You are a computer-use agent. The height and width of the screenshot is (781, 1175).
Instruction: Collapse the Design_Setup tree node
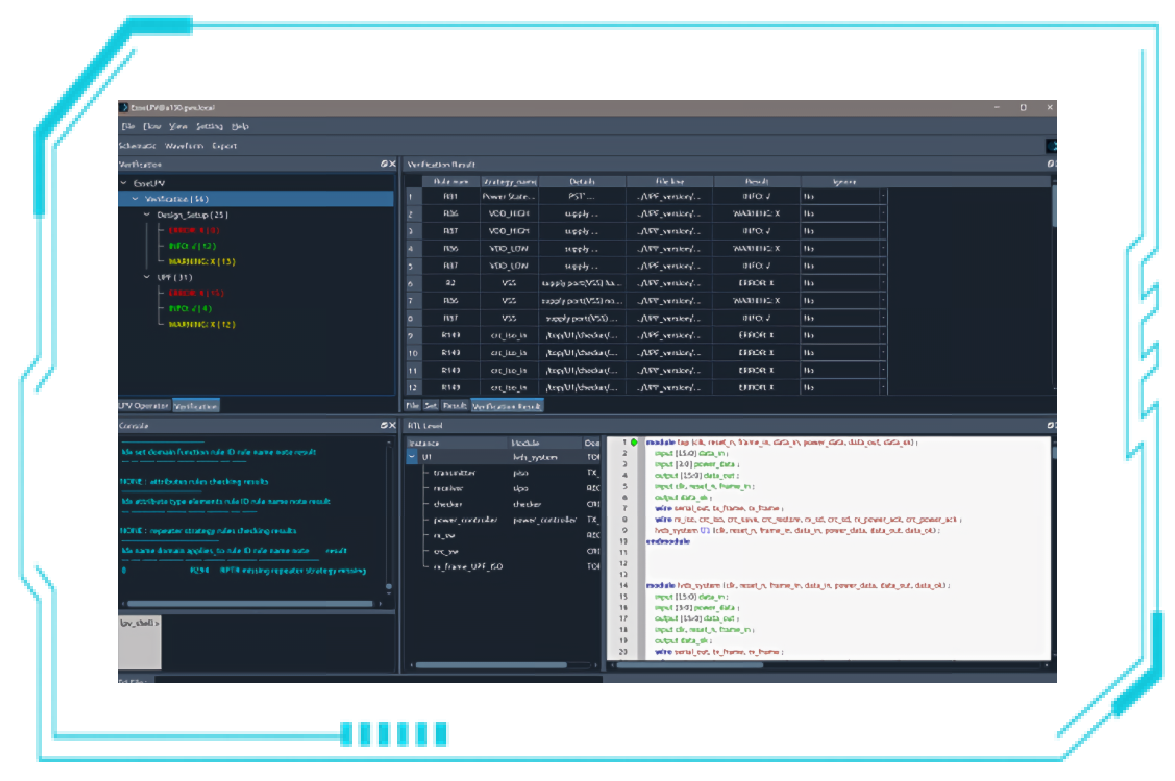[x=149, y=215]
